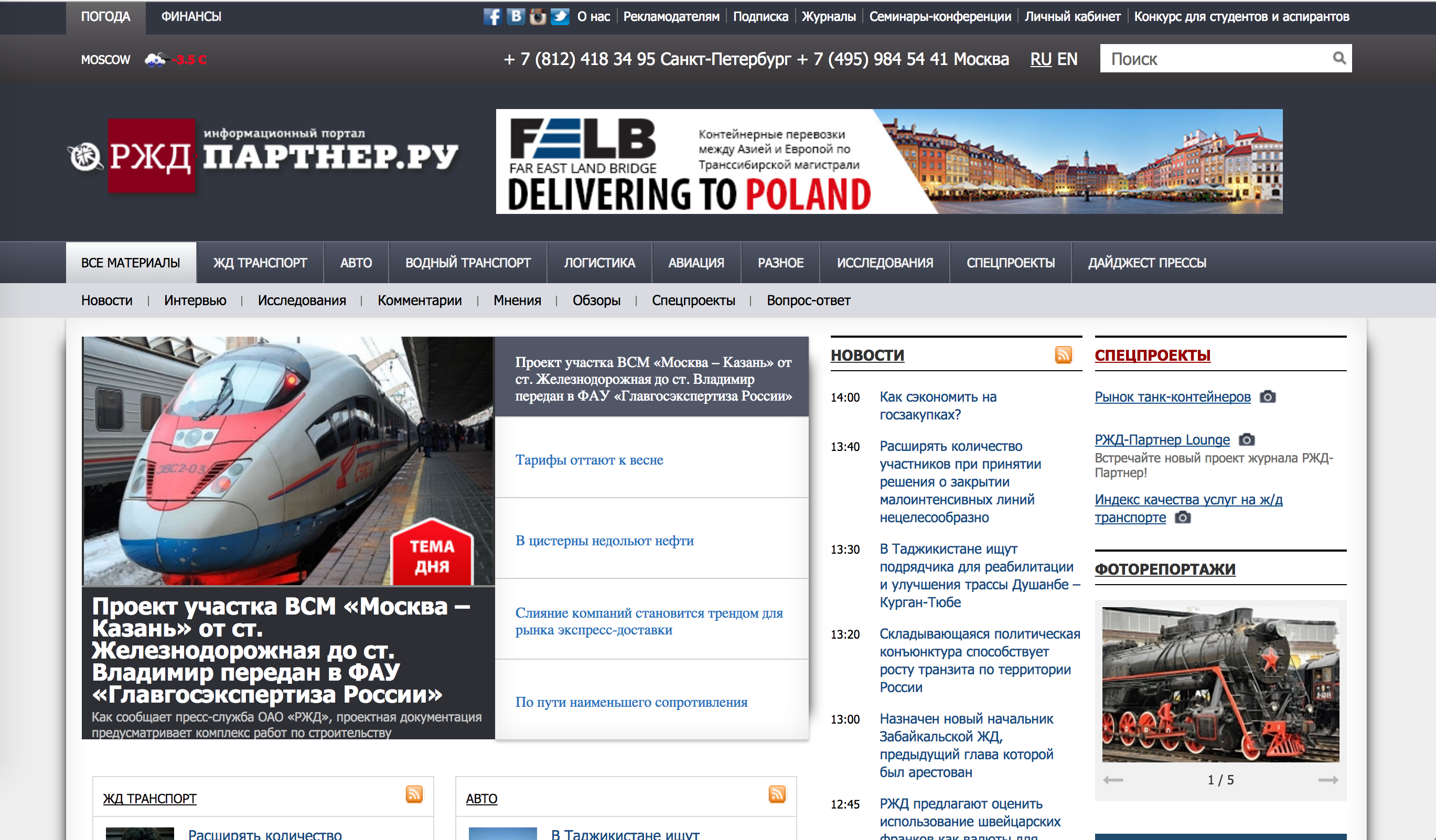Select Обзоры in the submenu bar
Screen dimensions: 1436x840
click(597, 300)
